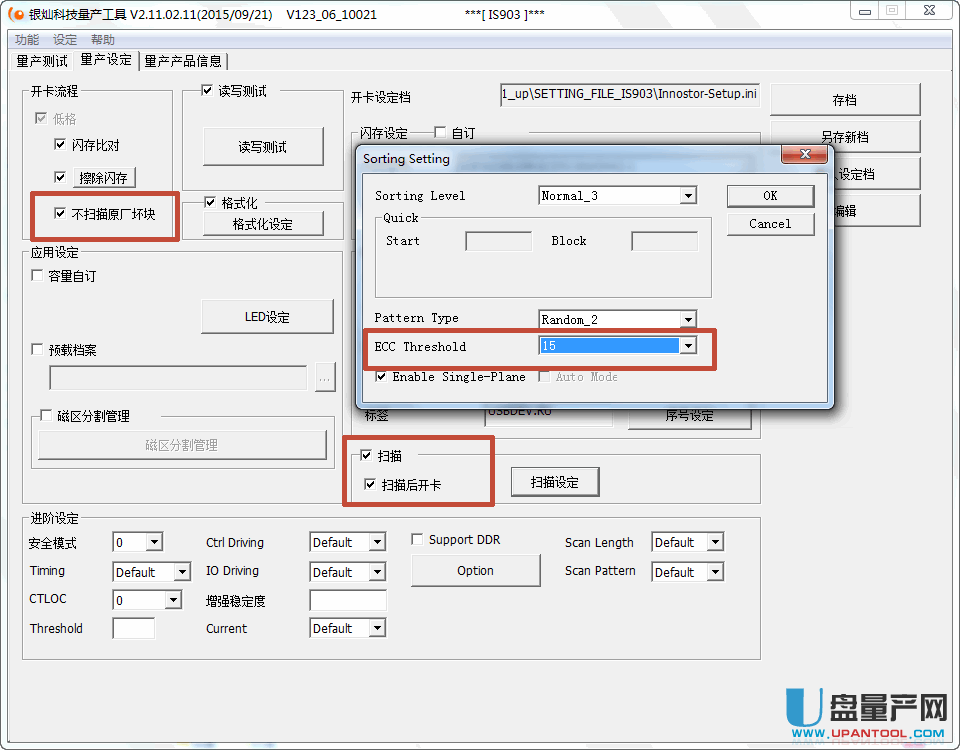Click OK in Sorting Setting dialog
This screenshot has width=960, height=750.
click(769, 196)
